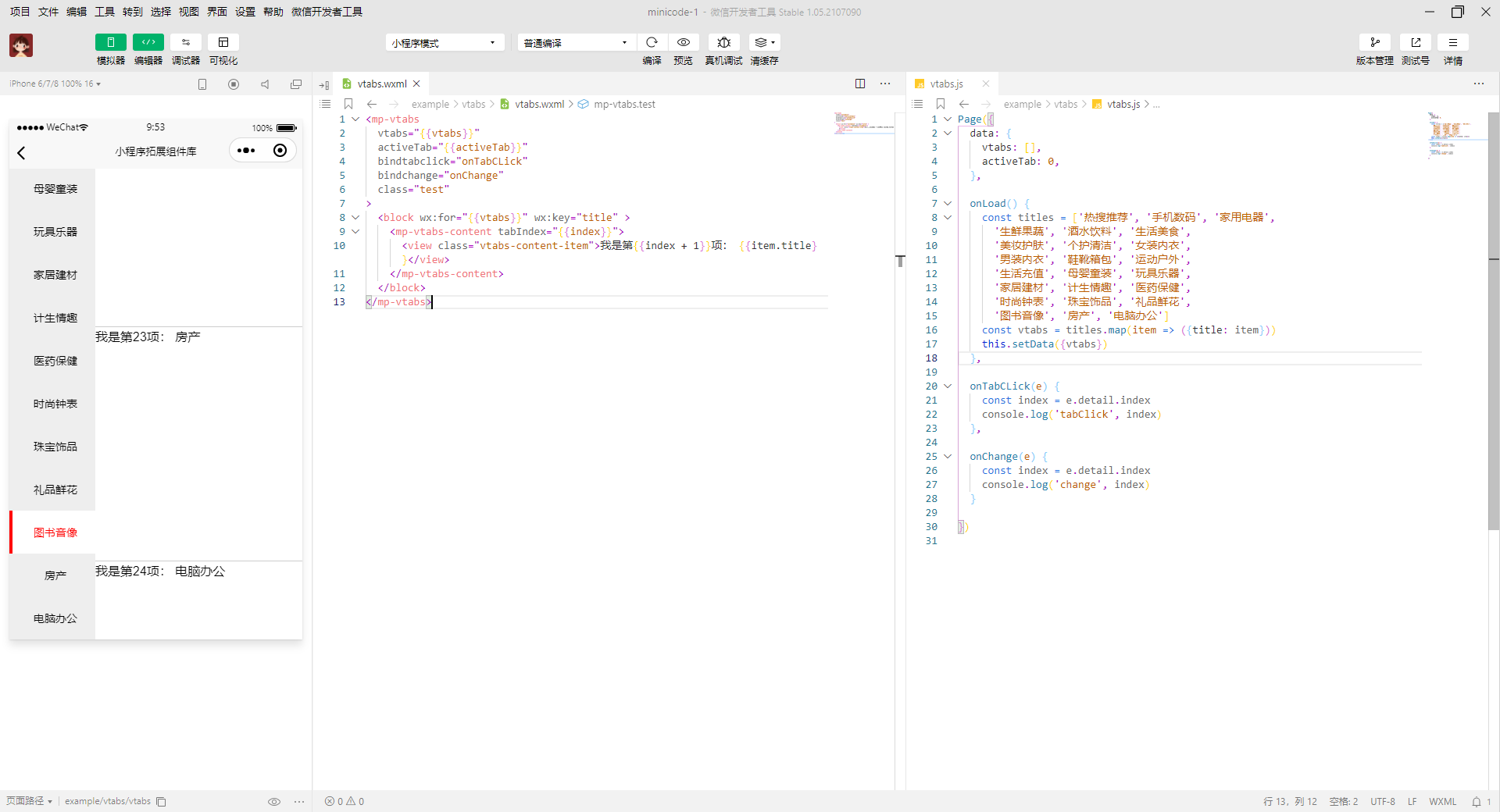
Task: Toggle the page path eye icon
Action: pos(274,801)
